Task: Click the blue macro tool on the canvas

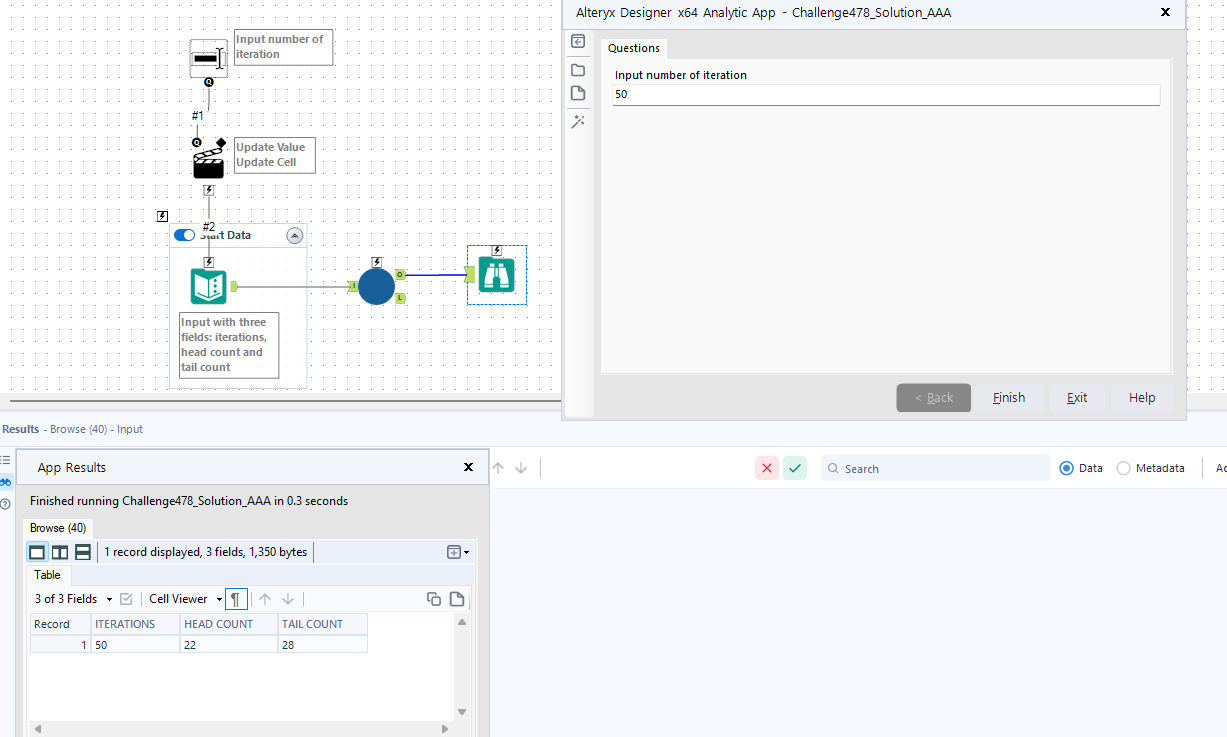Action: [x=376, y=286]
